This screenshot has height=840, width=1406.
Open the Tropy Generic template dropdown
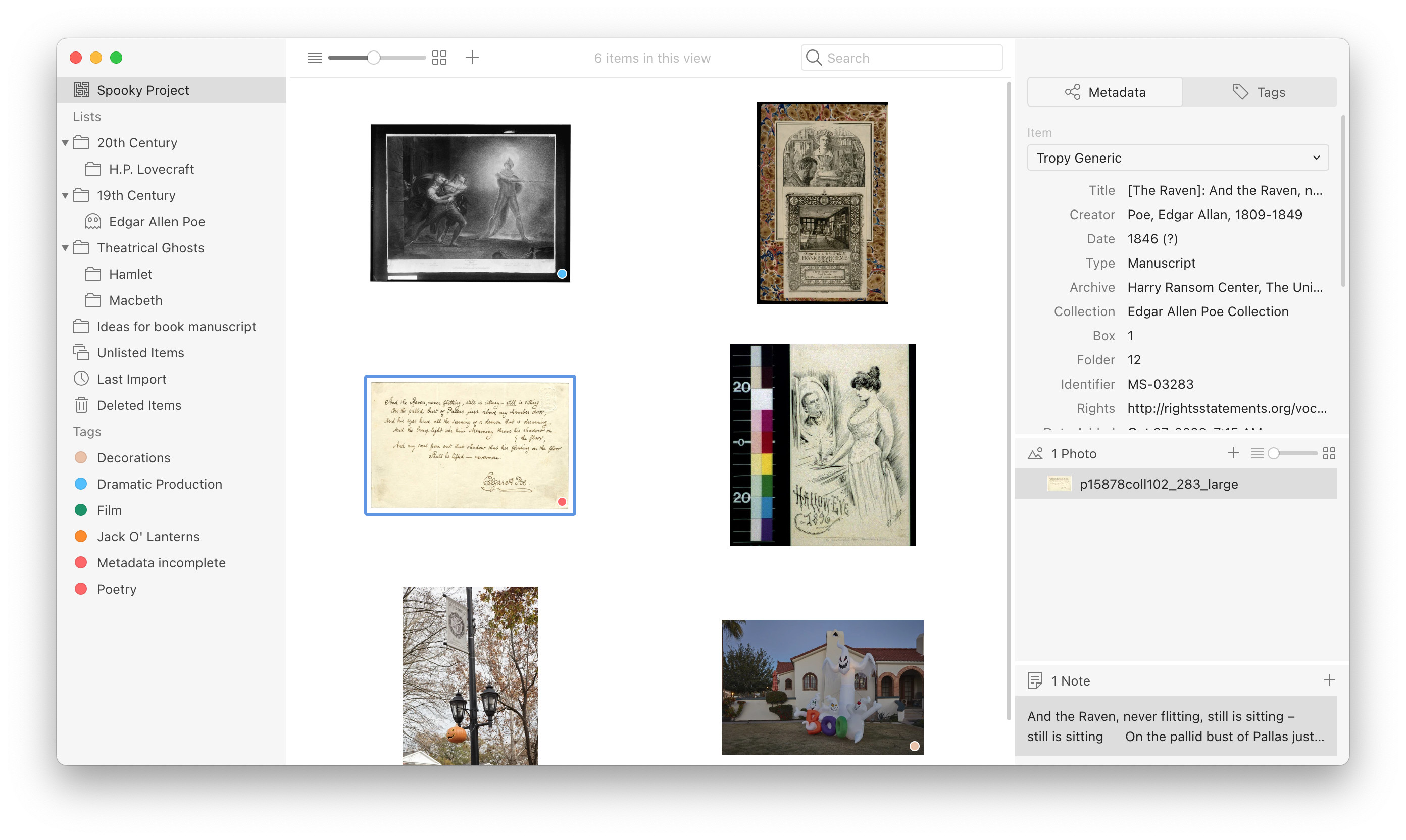click(1178, 158)
